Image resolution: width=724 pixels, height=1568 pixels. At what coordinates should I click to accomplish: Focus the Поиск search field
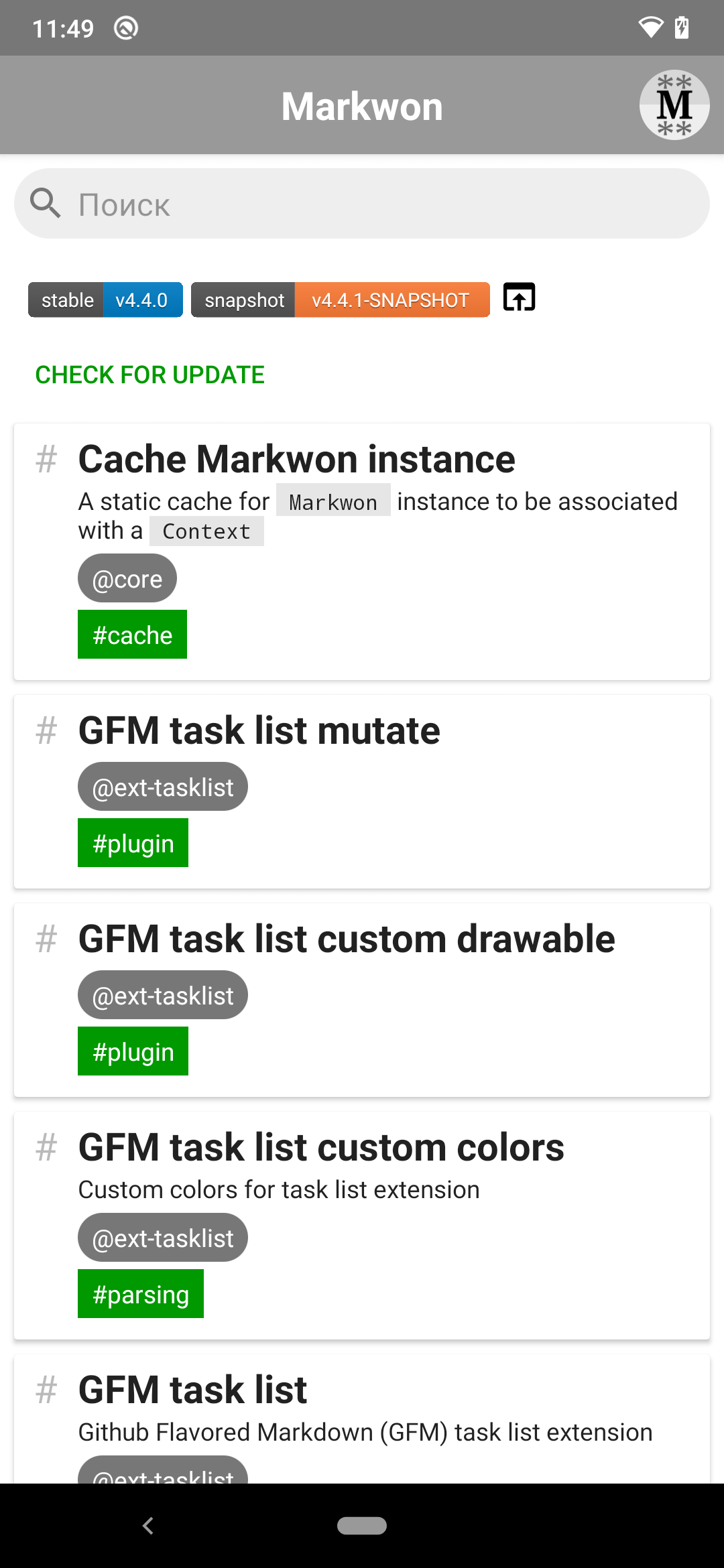click(362, 204)
